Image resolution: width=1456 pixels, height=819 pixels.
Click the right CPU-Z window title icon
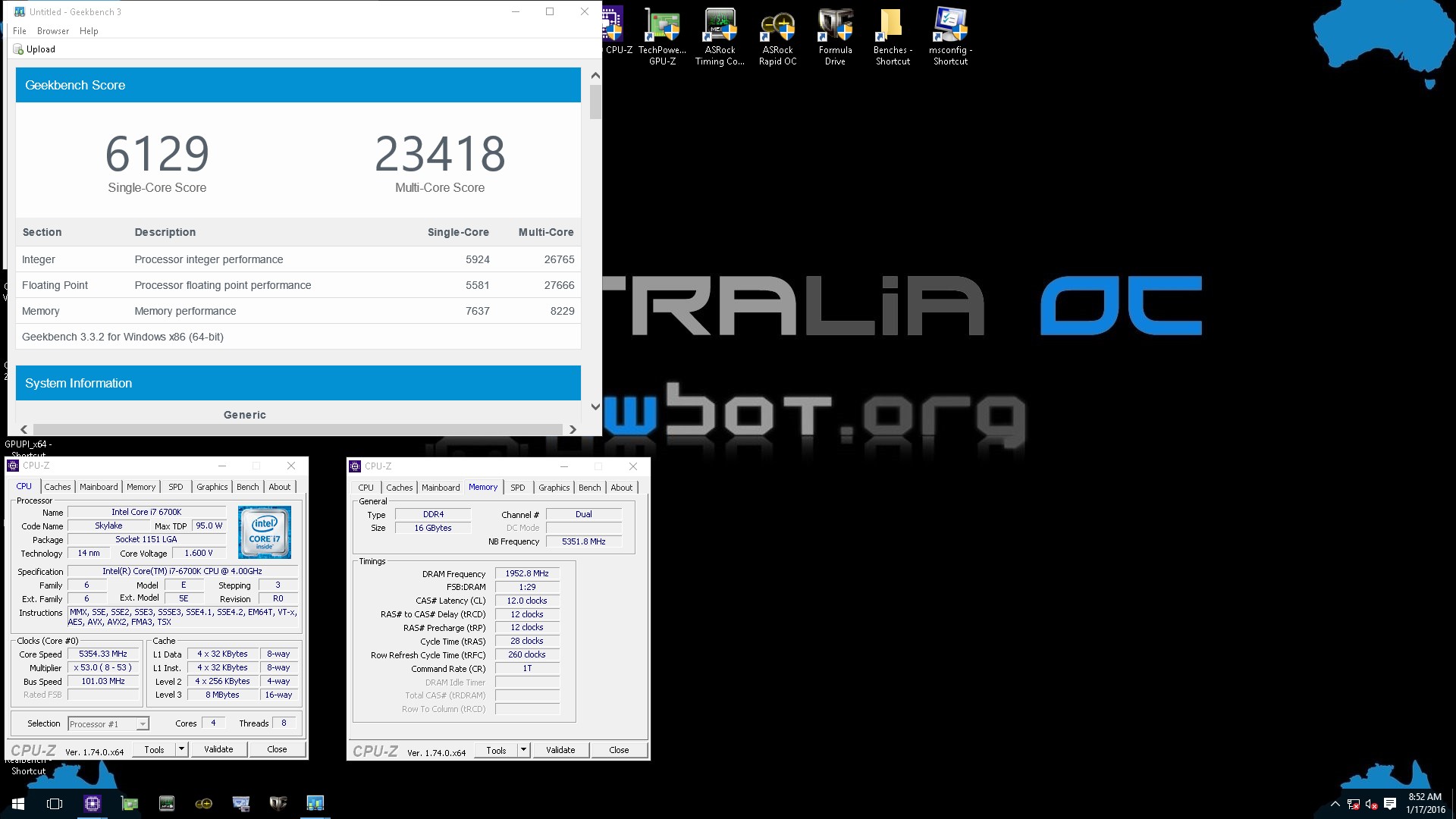coord(355,466)
